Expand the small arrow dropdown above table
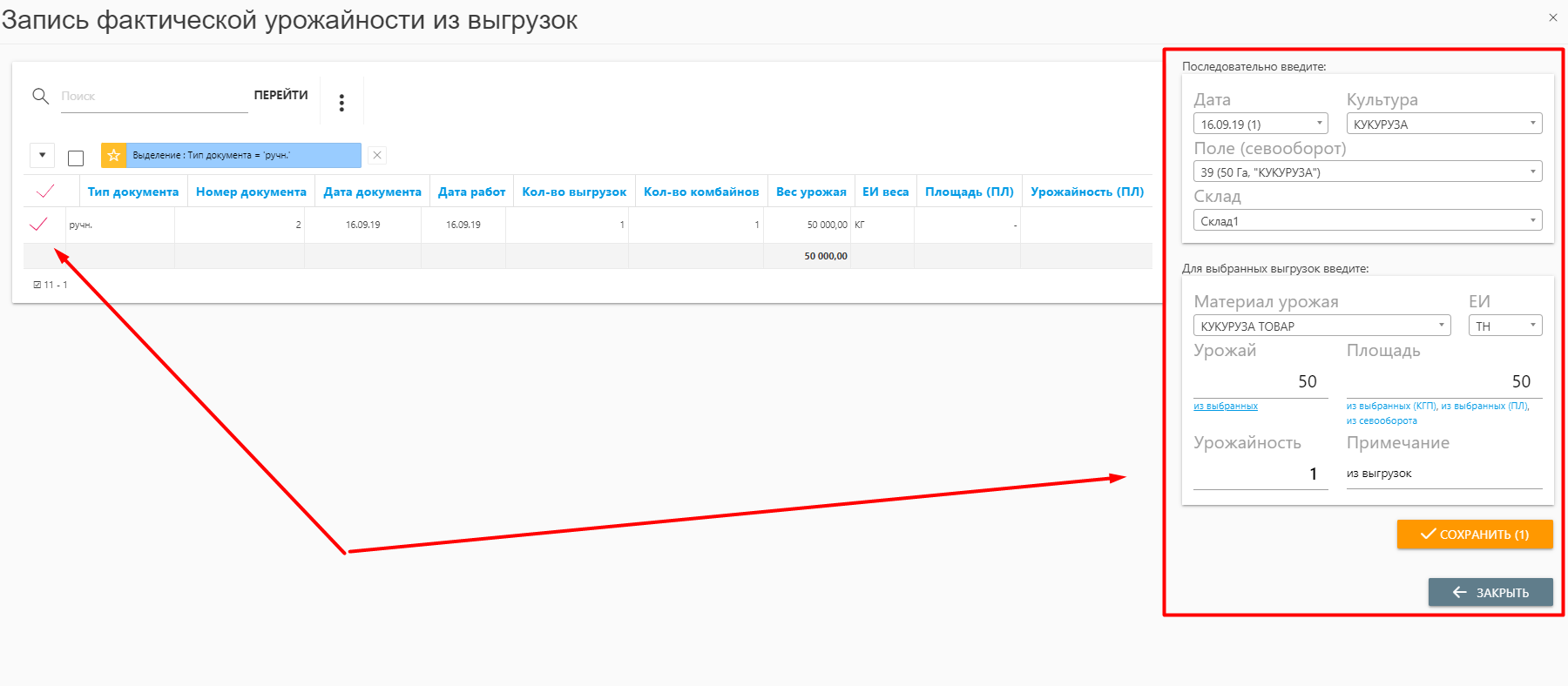The height and width of the screenshot is (686, 1568). tap(42, 155)
